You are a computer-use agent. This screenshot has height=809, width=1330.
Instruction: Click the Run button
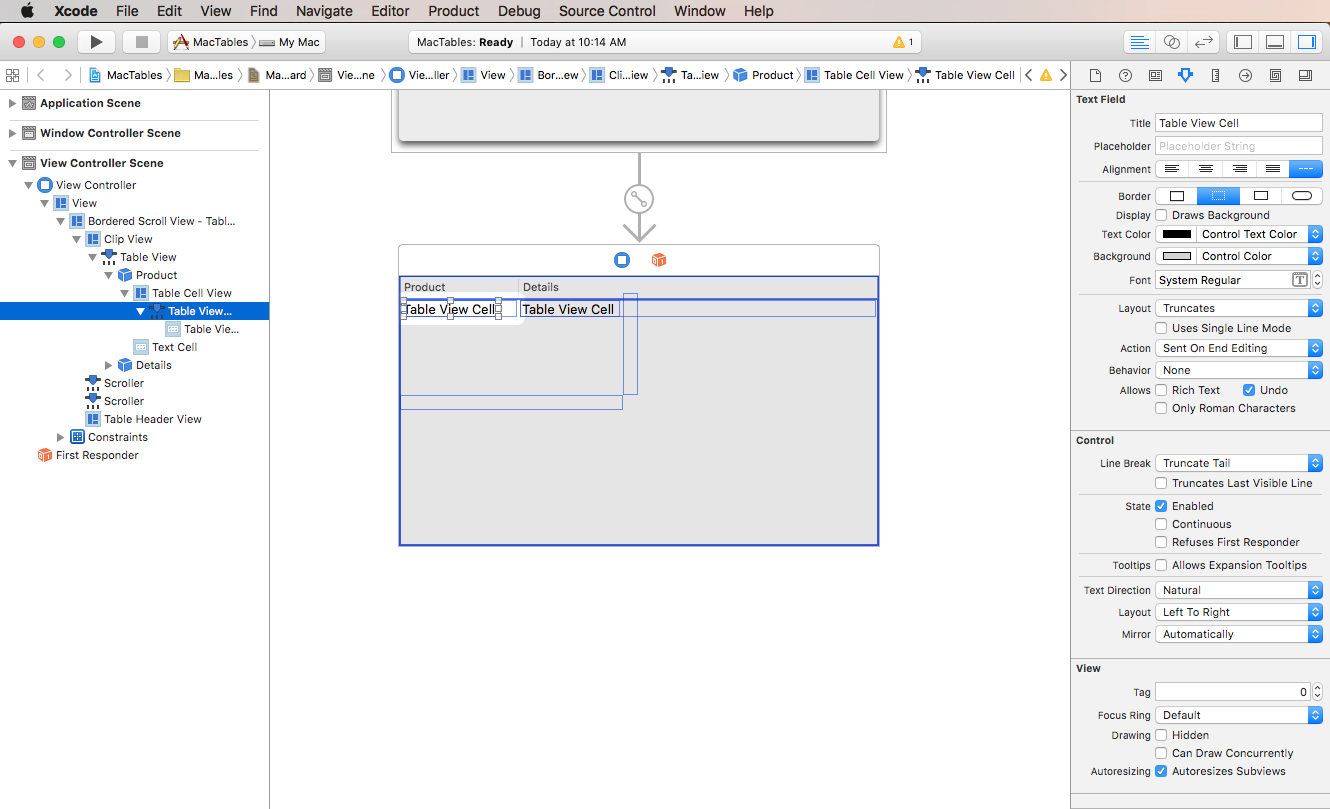point(95,41)
